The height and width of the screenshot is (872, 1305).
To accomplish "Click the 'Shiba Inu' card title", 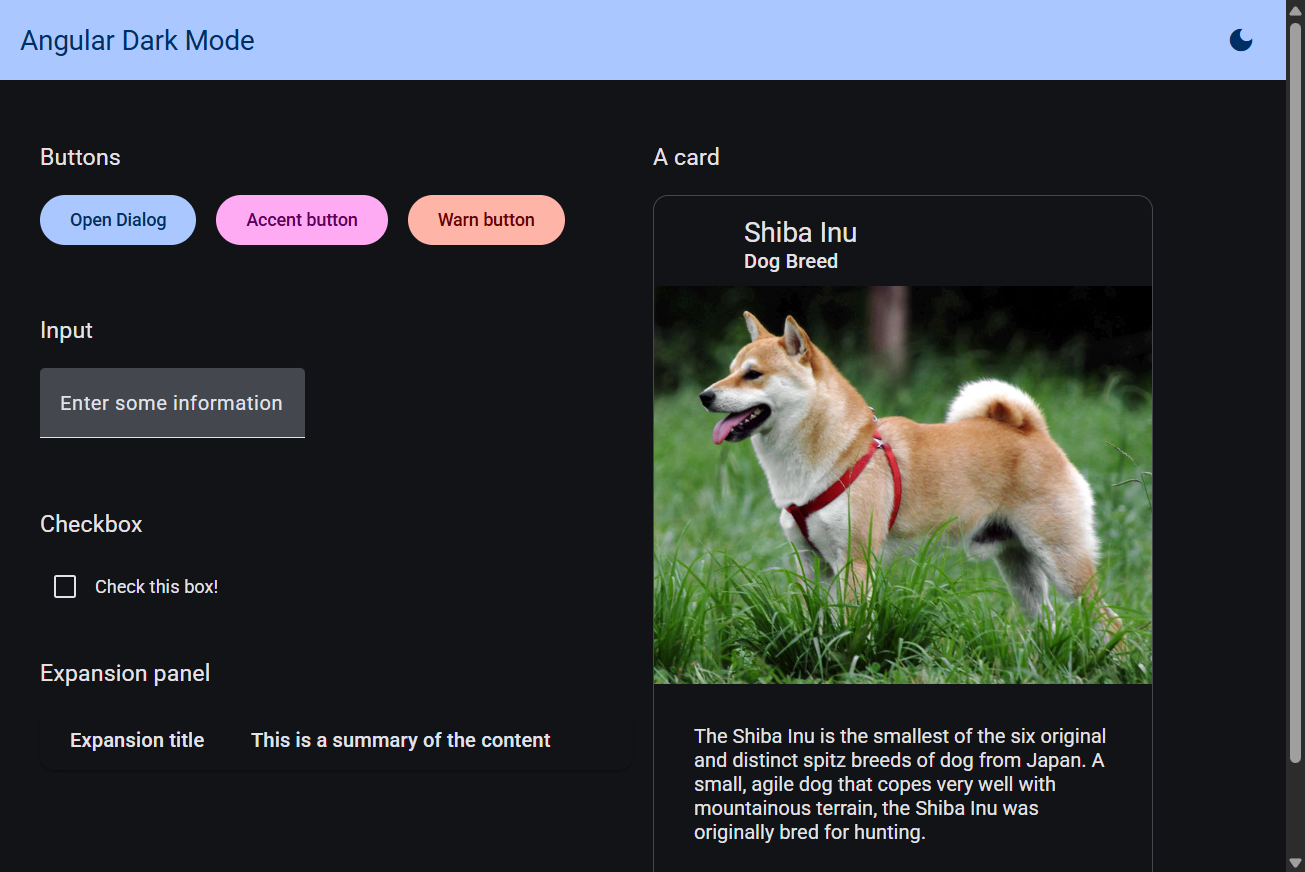I will pos(800,233).
